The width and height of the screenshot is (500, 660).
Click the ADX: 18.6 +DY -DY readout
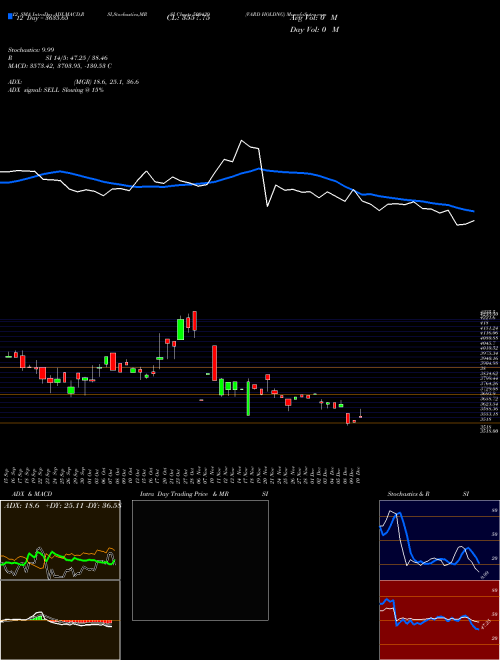62,505
